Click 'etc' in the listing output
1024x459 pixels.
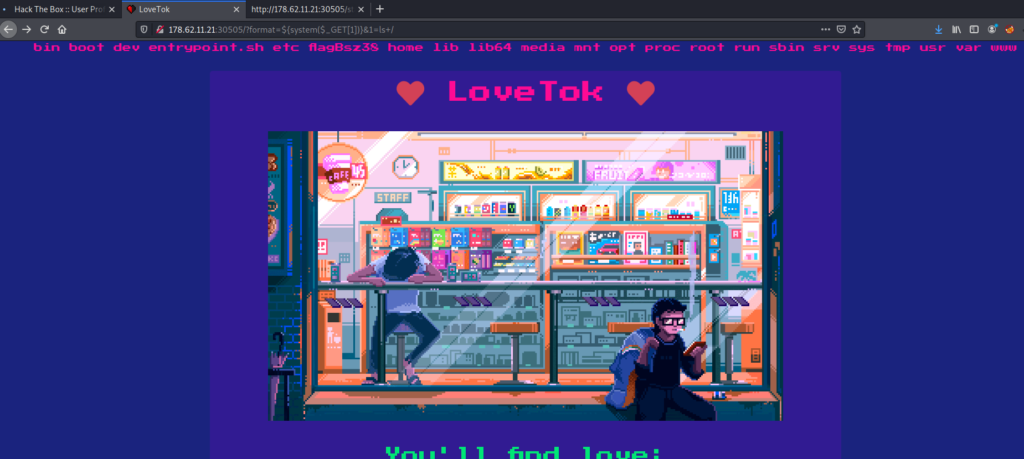click(286, 48)
